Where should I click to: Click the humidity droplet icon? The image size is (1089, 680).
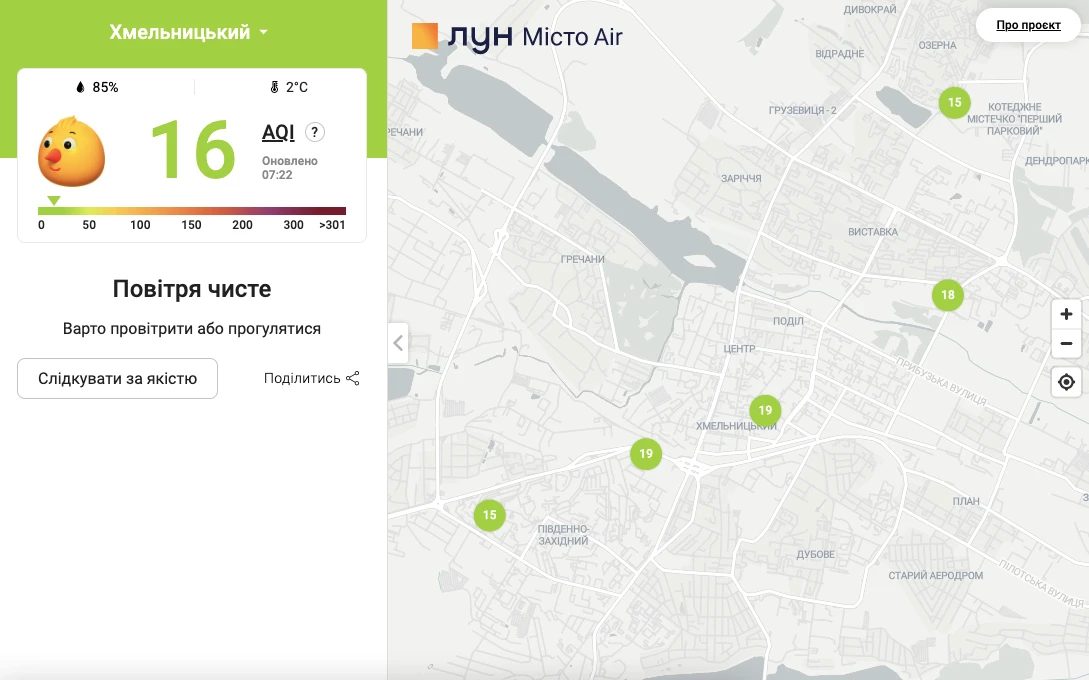tap(81, 87)
